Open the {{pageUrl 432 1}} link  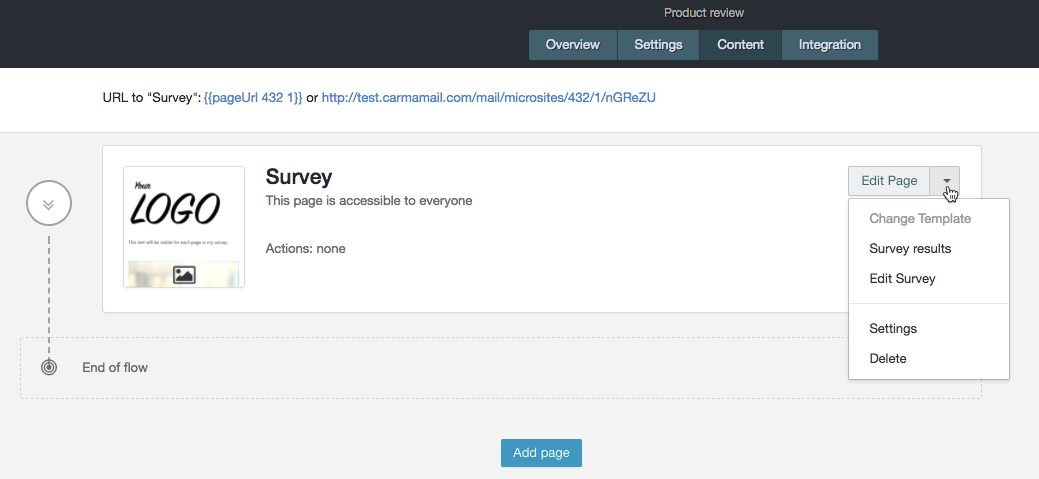click(x=253, y=98)
